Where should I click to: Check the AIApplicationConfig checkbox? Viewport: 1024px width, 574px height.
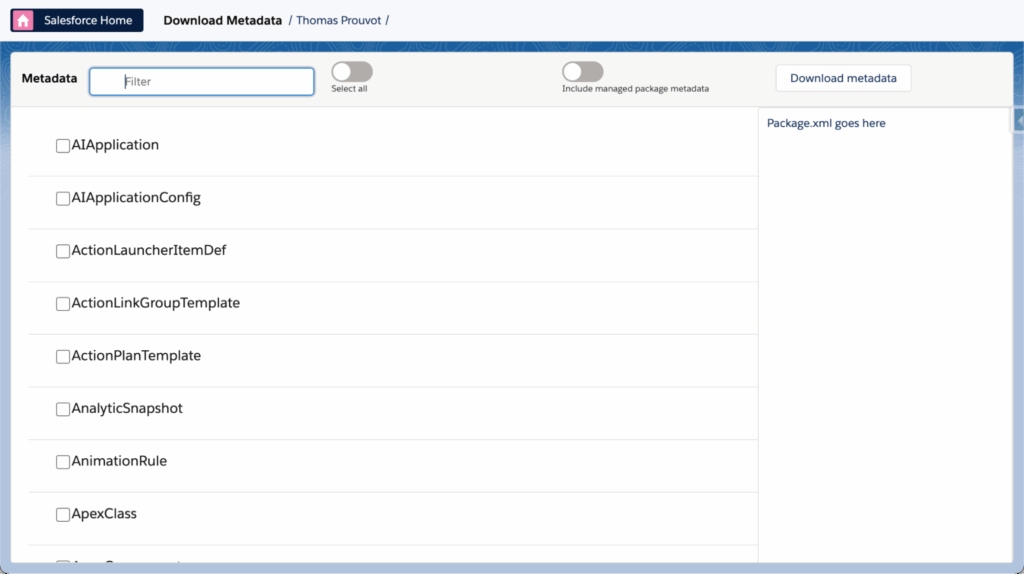click(63, 199)
